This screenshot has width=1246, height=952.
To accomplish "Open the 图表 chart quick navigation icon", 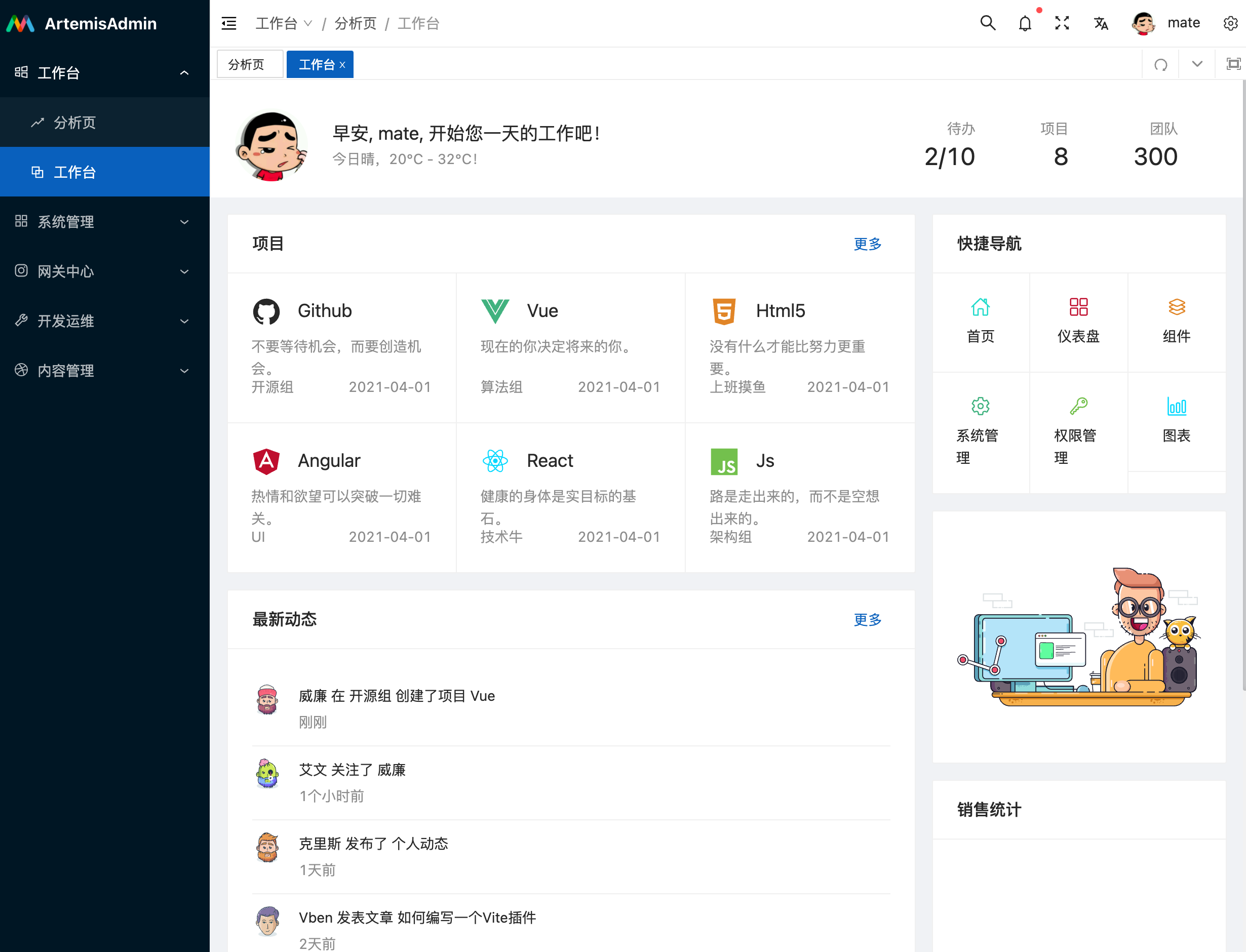I will point(1176,406).
